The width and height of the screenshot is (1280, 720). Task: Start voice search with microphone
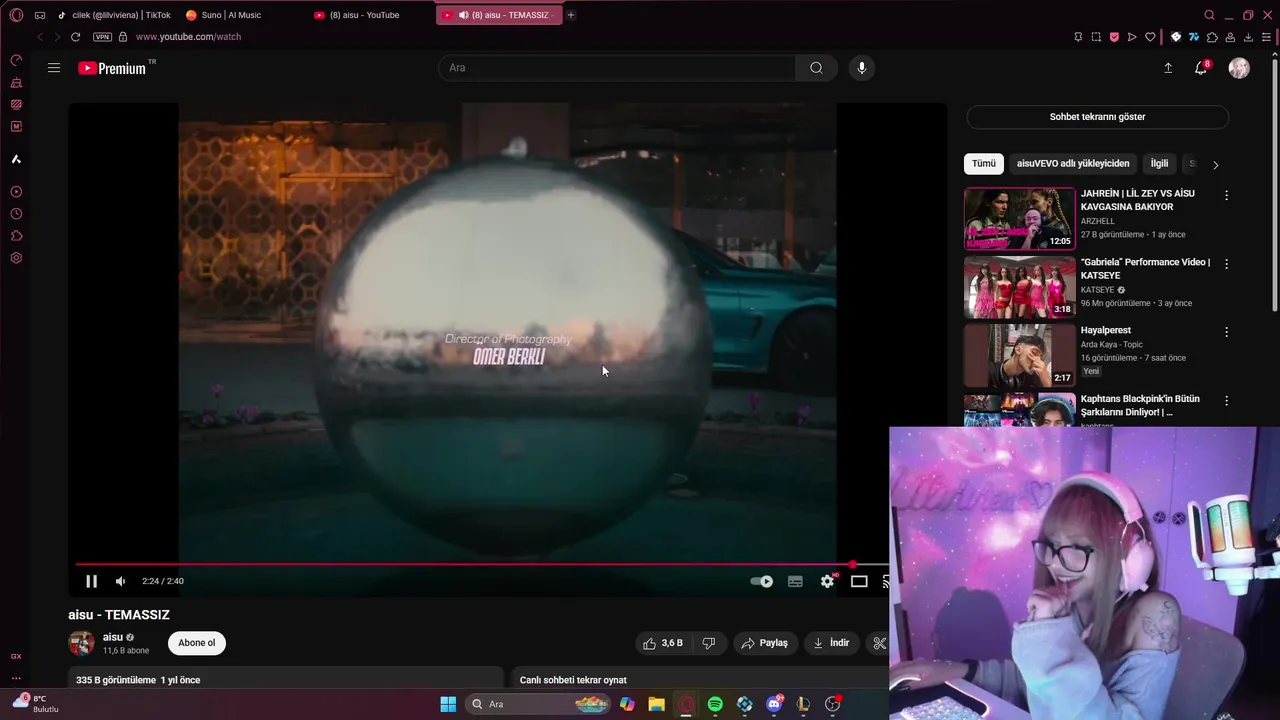862,68
